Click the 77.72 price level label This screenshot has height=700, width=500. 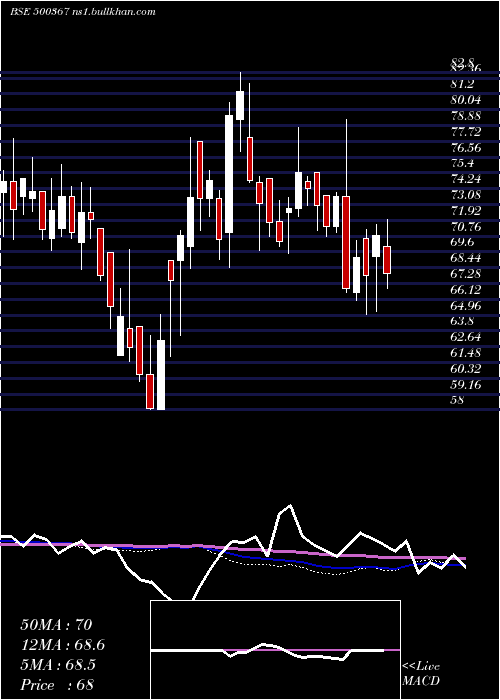pos(466,132)
